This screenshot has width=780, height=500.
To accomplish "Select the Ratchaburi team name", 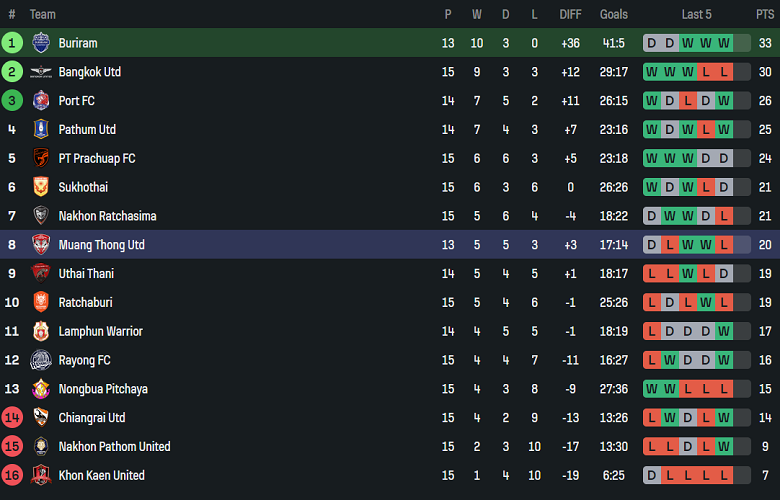I will tap(87, 302).
